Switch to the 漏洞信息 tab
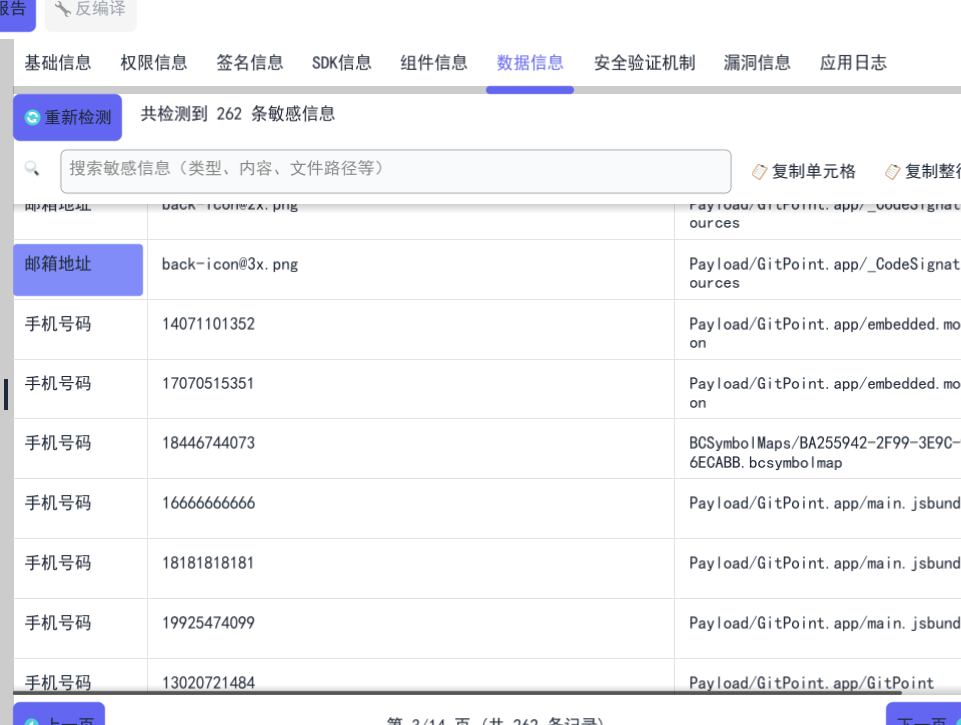The width and height of the screenshot is (961, 725). (757, 62)
